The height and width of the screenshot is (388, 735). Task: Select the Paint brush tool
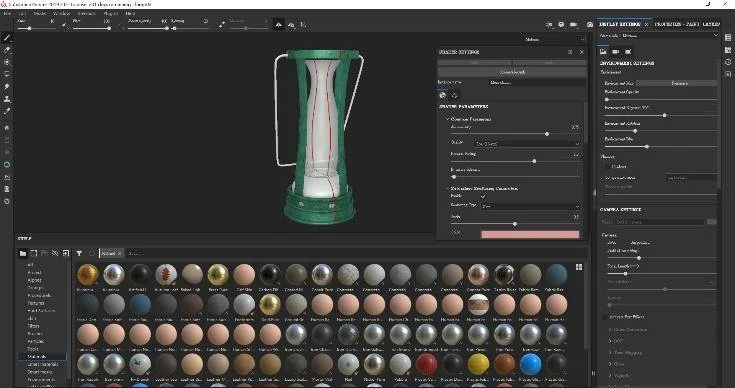tap(7, 37)
